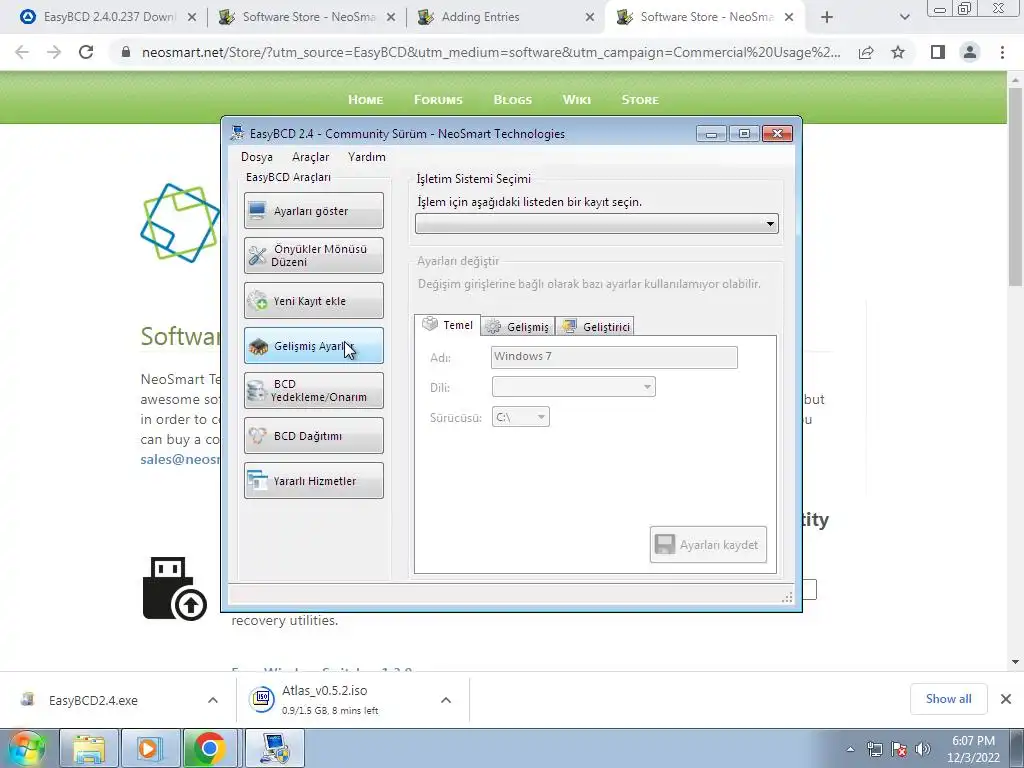Click the EasyBCD title bar app icon
This screenshot has height=768, width=1024.
coord(237,133)
